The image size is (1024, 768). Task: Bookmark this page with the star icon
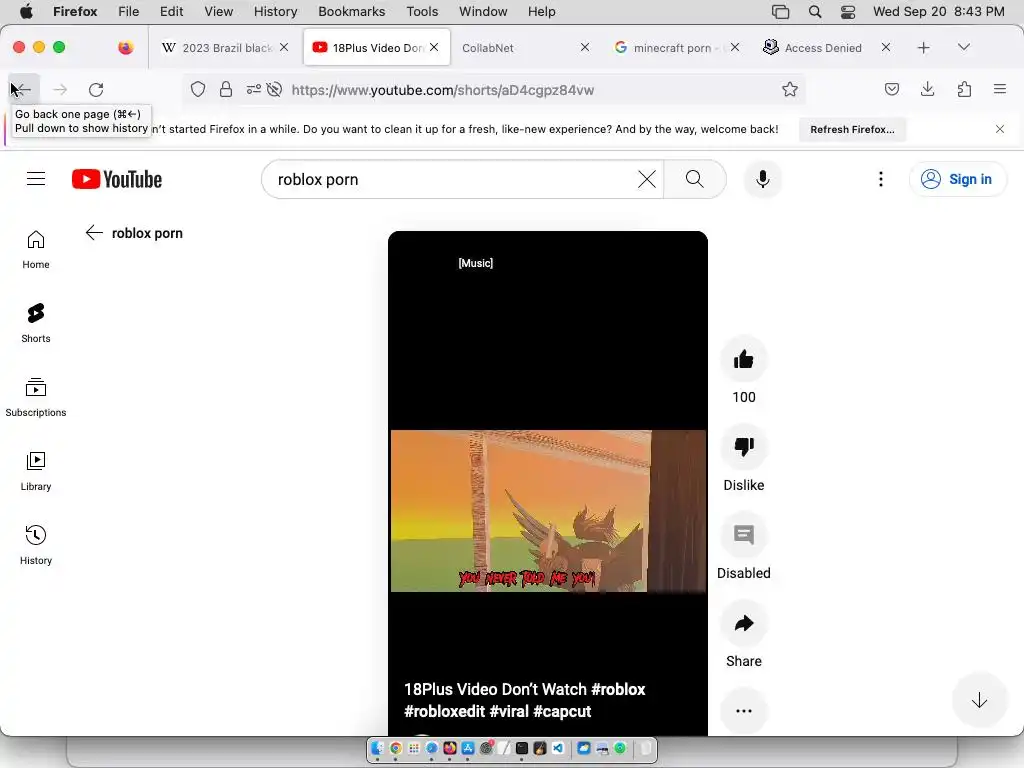pyautogui.click(x=790, y=89)
